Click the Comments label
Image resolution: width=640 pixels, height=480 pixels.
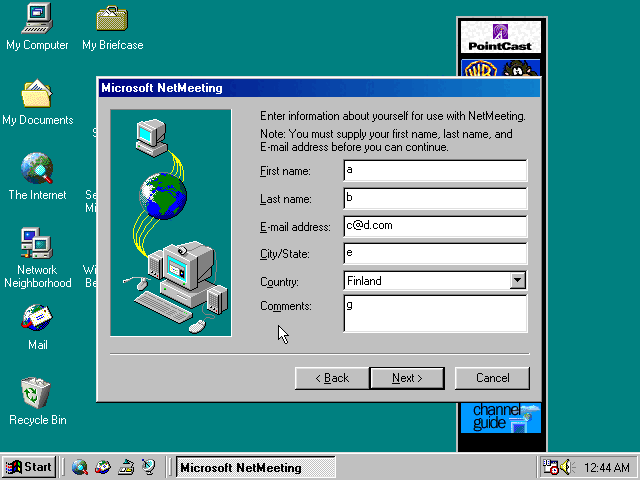286,306
